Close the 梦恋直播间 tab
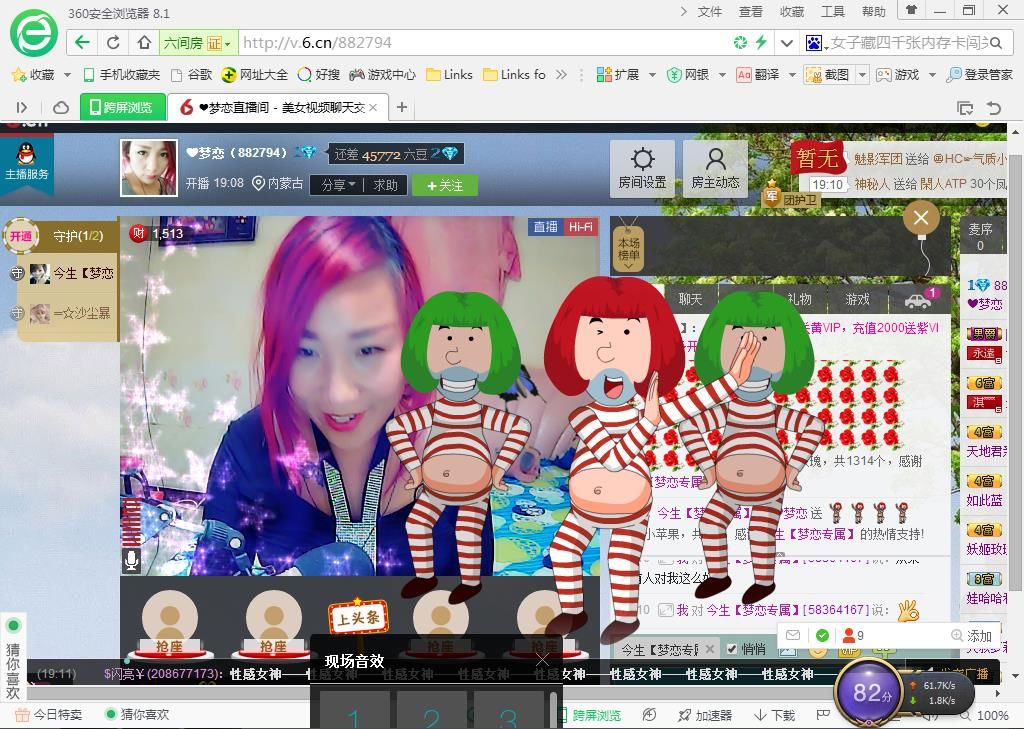 pyautogui.click(x=373, y=107)
